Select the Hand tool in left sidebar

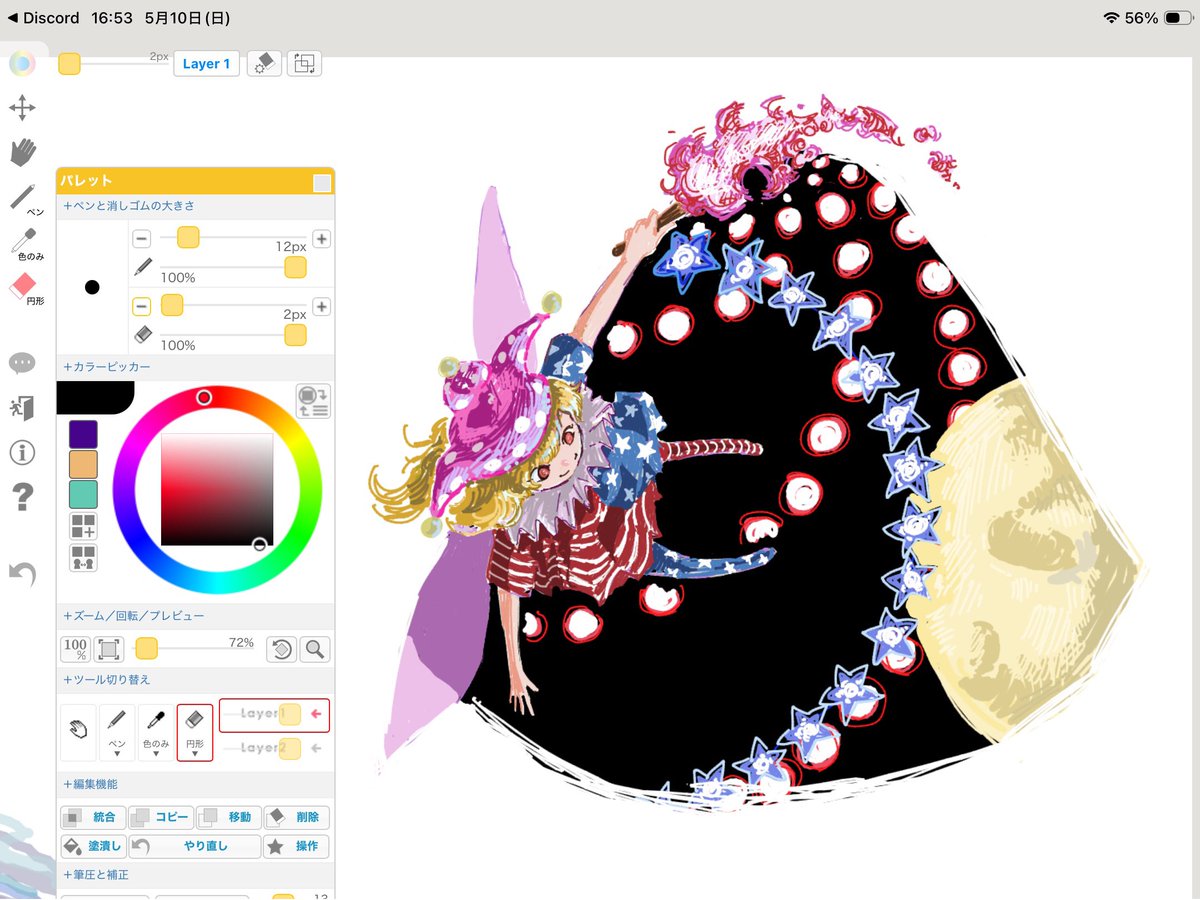tap(22, 152)
